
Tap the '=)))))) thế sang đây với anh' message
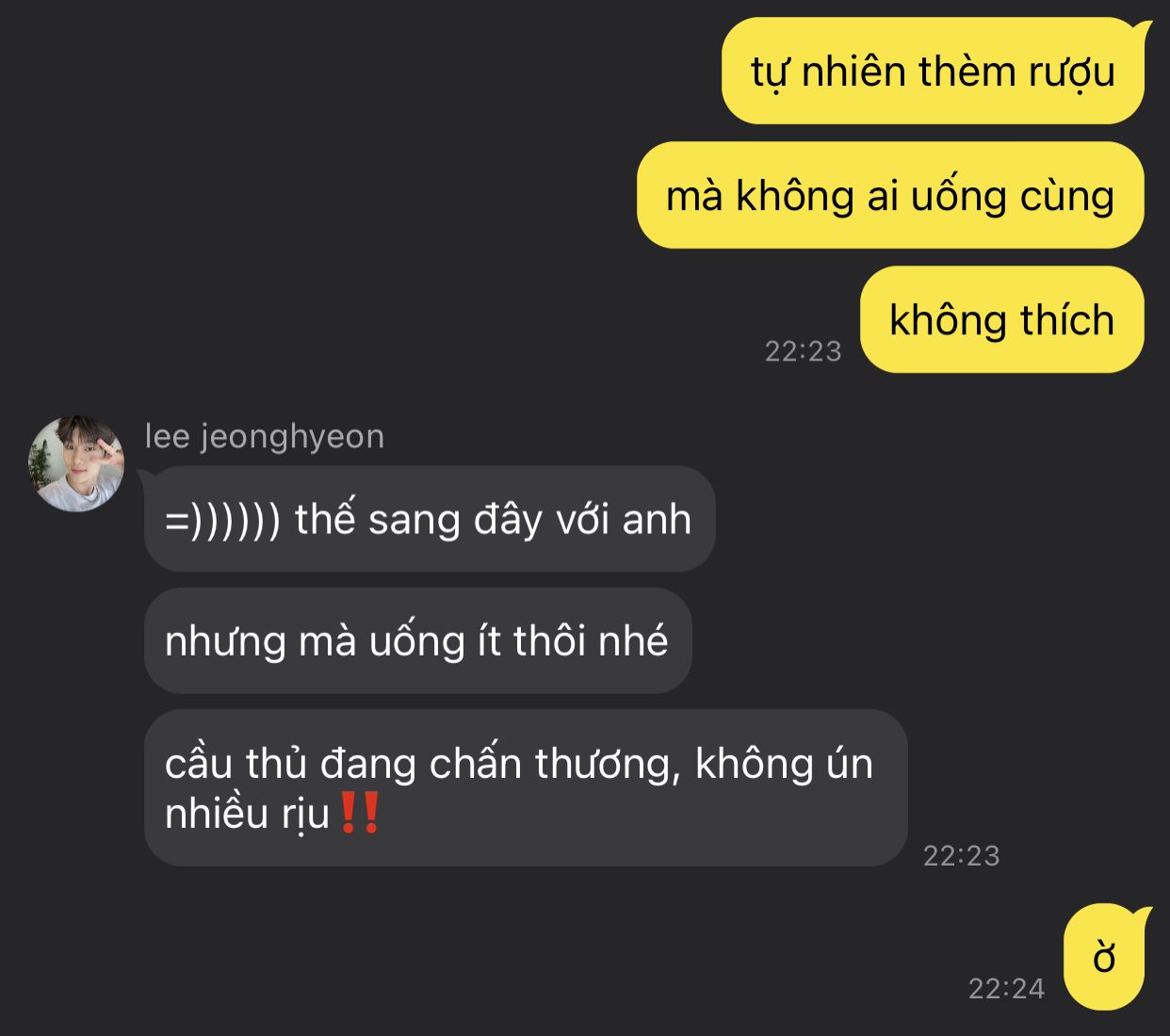coord(430,519)
